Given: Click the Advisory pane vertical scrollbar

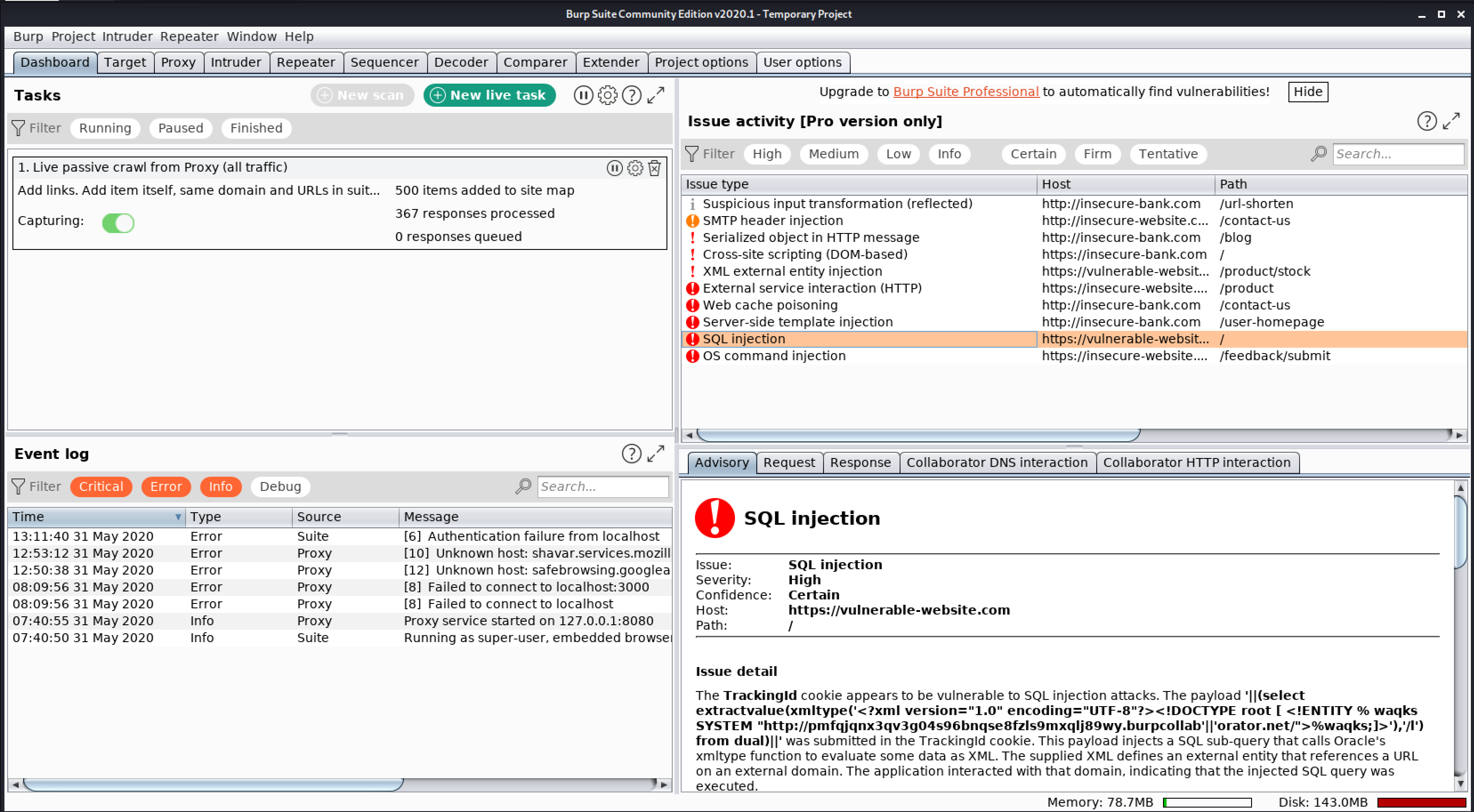Looking at the screenshot, I should coord(1460,531).
